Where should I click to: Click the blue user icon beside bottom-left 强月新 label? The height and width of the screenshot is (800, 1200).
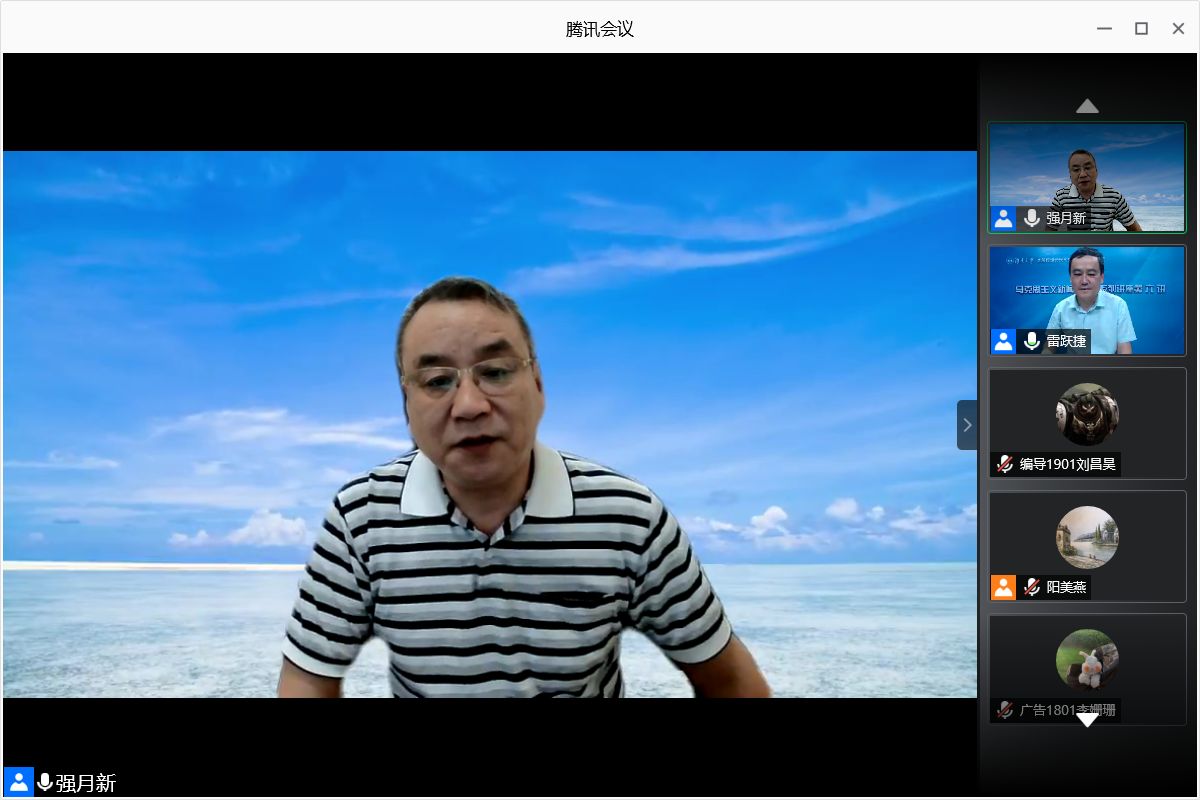click(x=18, y=782)
